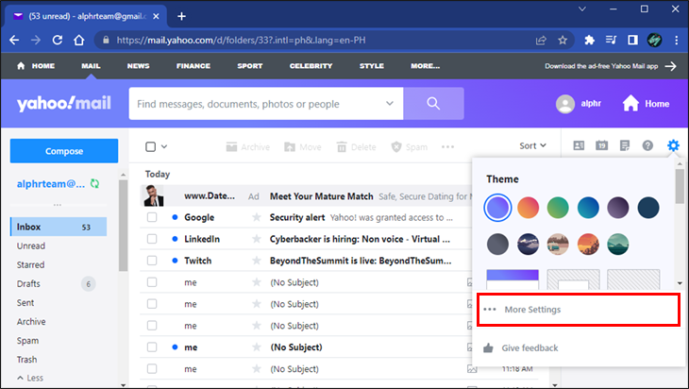Star the Google Security alert email
The height and width of the screenshot is (389, 689).
pyautogui.click(x=257, y=217)
